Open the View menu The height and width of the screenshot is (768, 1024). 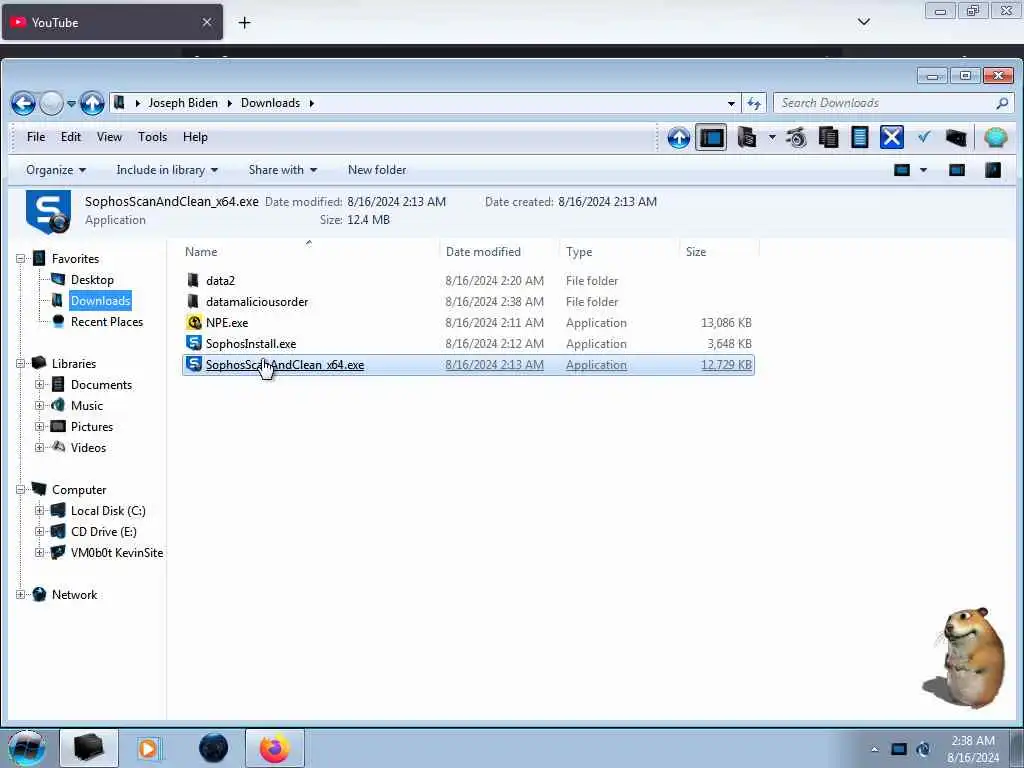point(109,137)
